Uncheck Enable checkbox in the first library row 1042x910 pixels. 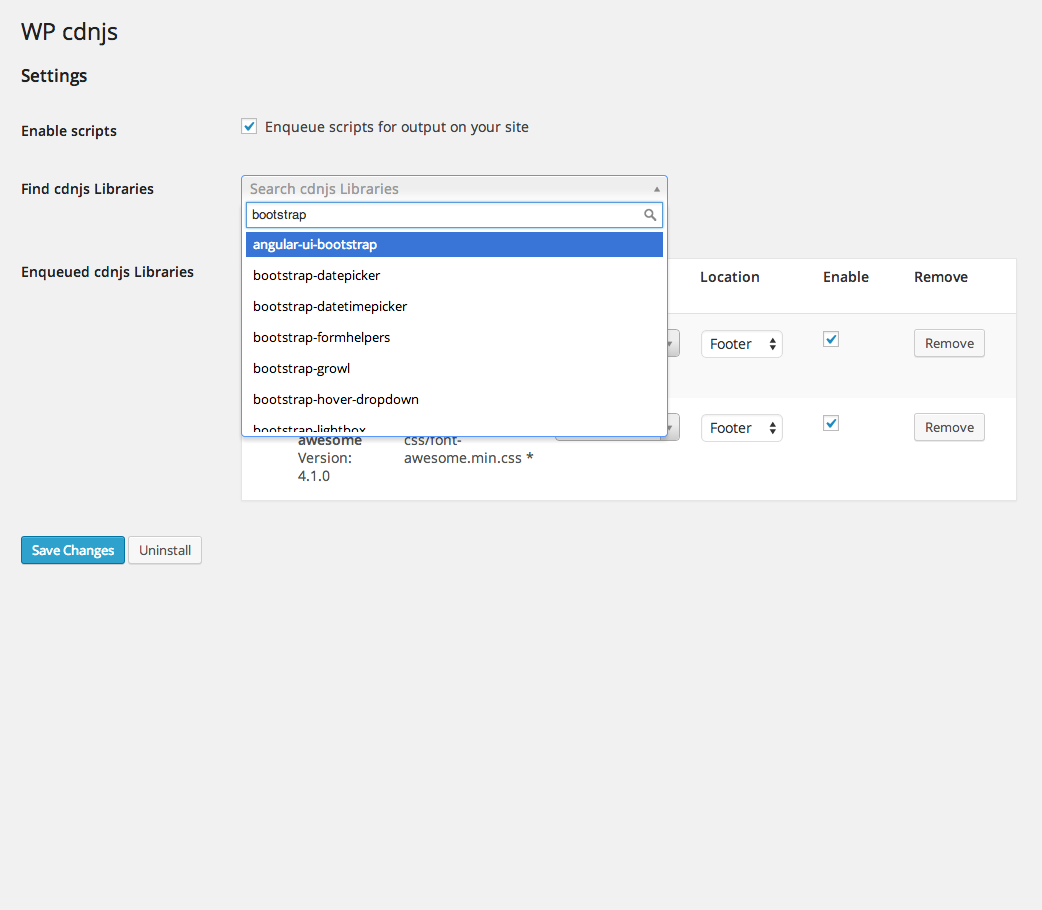(x=831, y=340)
